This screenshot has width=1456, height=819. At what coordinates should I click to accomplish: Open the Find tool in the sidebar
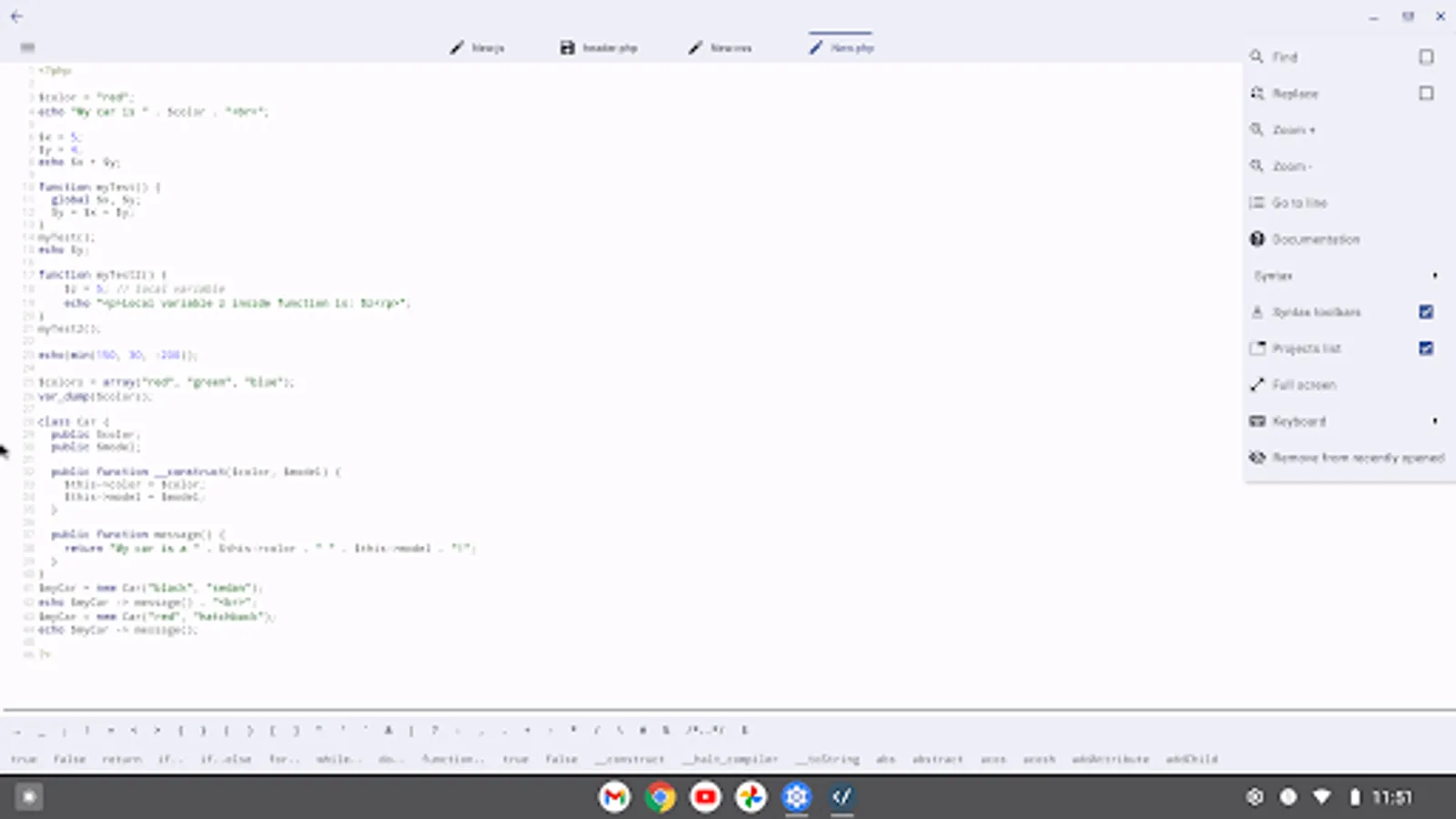(1283, 56)
